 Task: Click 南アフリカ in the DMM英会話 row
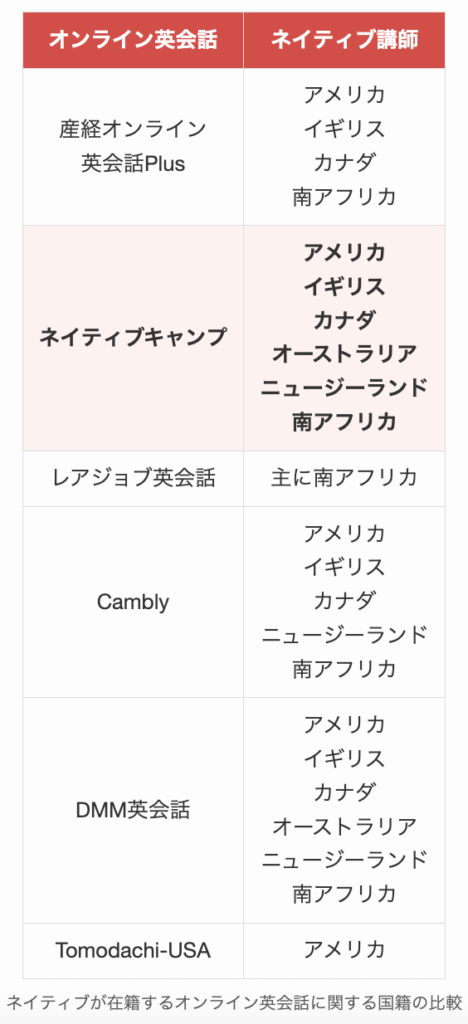345,893
